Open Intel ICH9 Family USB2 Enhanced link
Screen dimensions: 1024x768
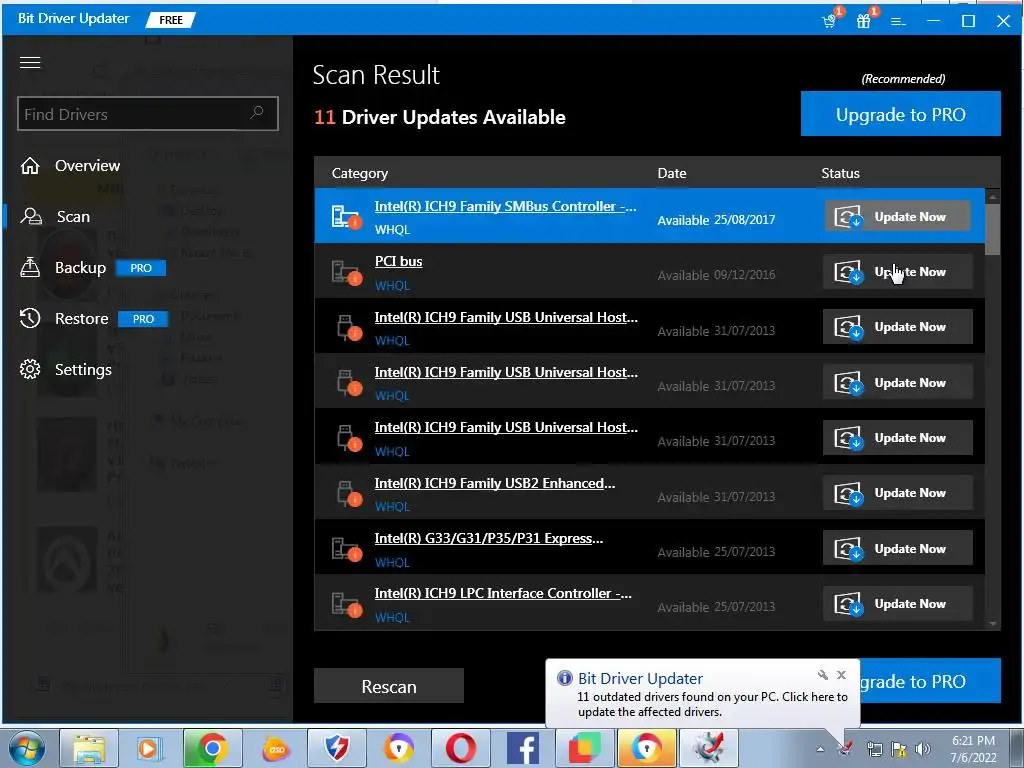(x=495, y=483)
